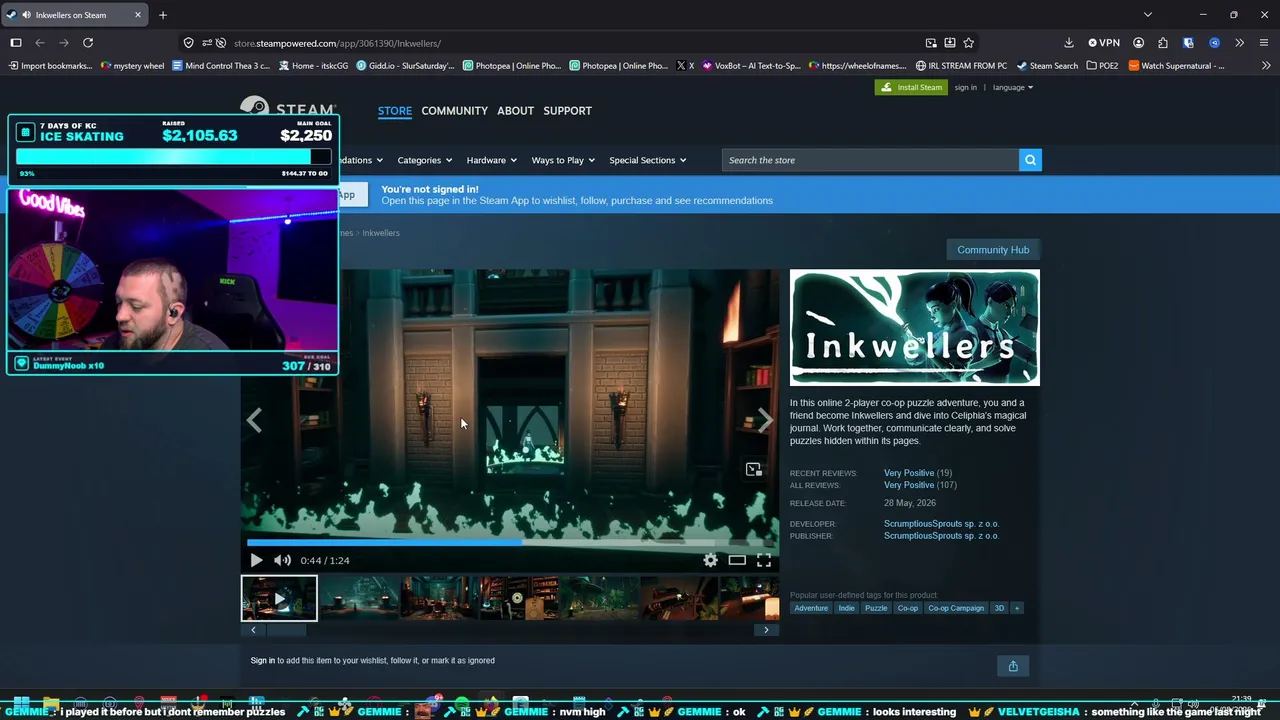The width and height of the screenshot is (1280, 720).
Task: Reload the page
Action: pos(88,43)
